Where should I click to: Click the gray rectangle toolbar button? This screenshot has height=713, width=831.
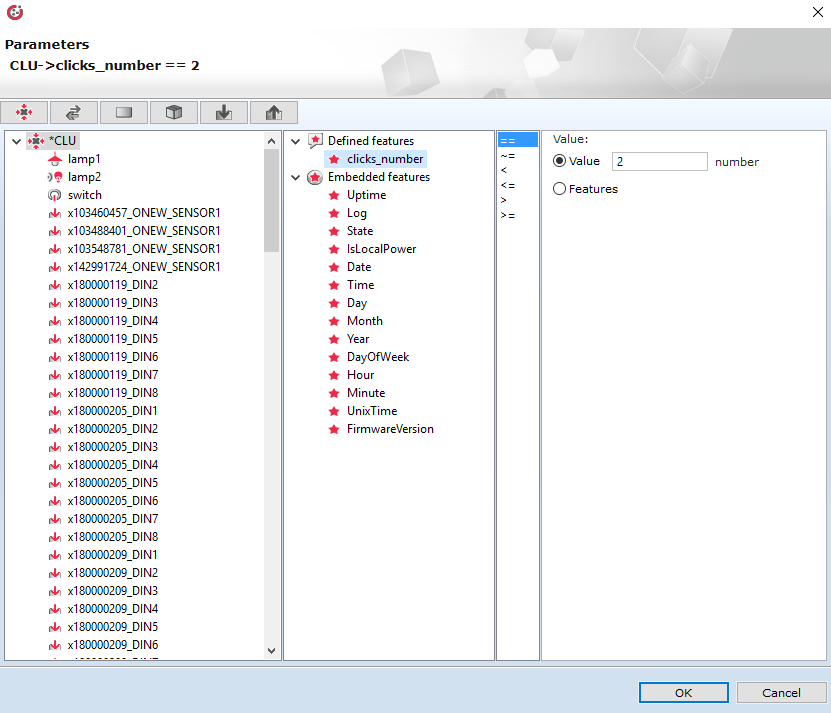(x=124, y=112)
